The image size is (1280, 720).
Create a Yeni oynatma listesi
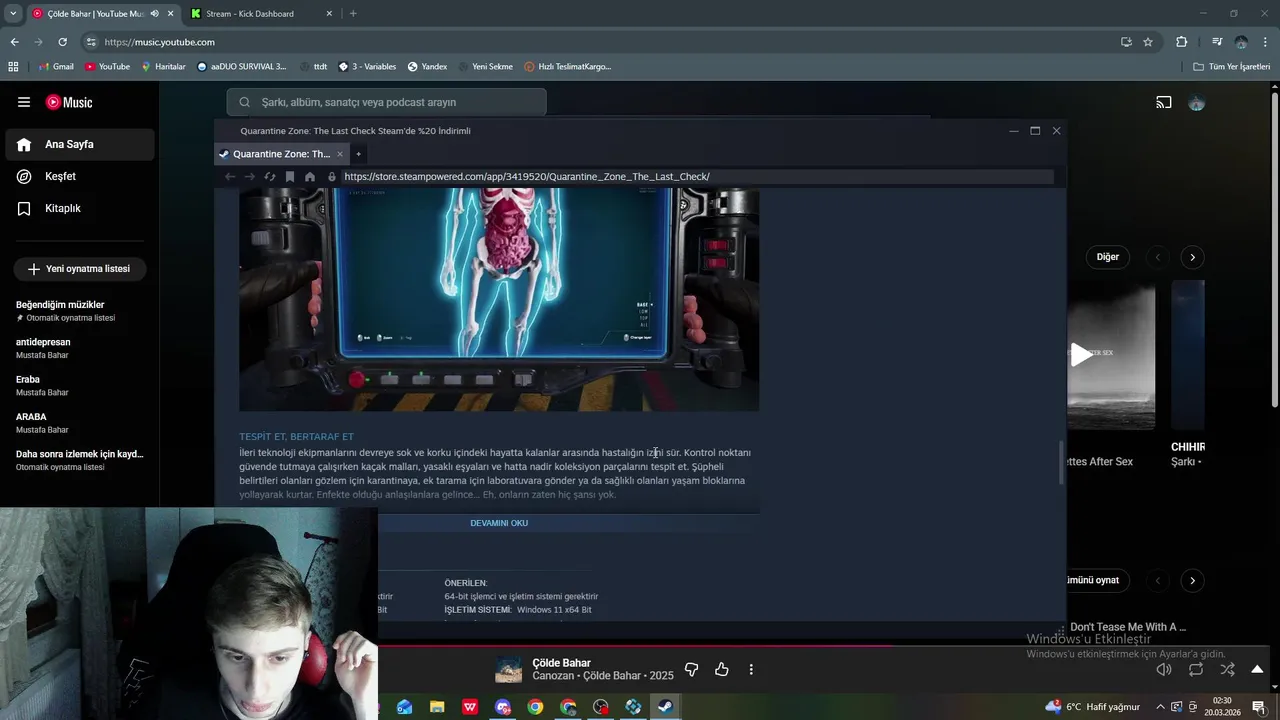[79, 269]
